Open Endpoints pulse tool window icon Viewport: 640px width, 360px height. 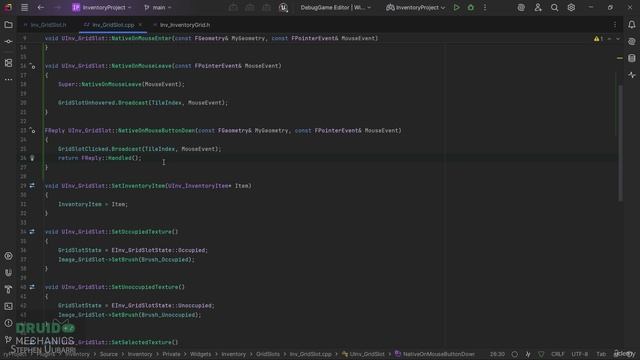[x=631, y=75]
